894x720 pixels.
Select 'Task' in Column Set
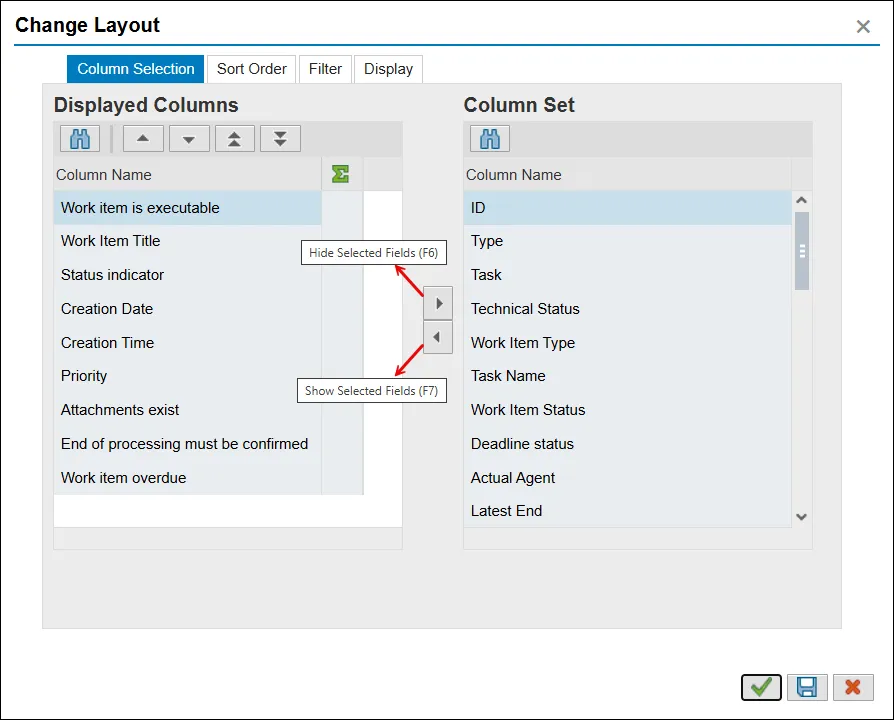[x=627, y=275]
